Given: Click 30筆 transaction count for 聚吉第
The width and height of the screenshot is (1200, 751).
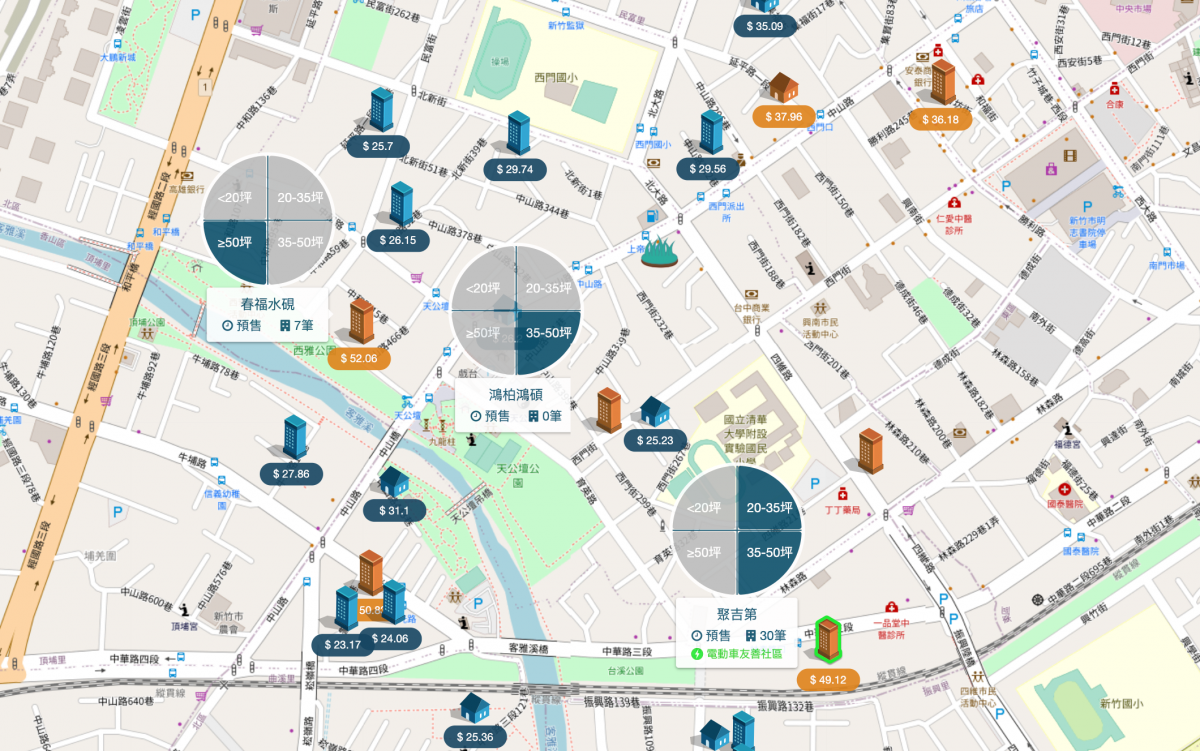Looking at the screenshot, I should 764,635.
